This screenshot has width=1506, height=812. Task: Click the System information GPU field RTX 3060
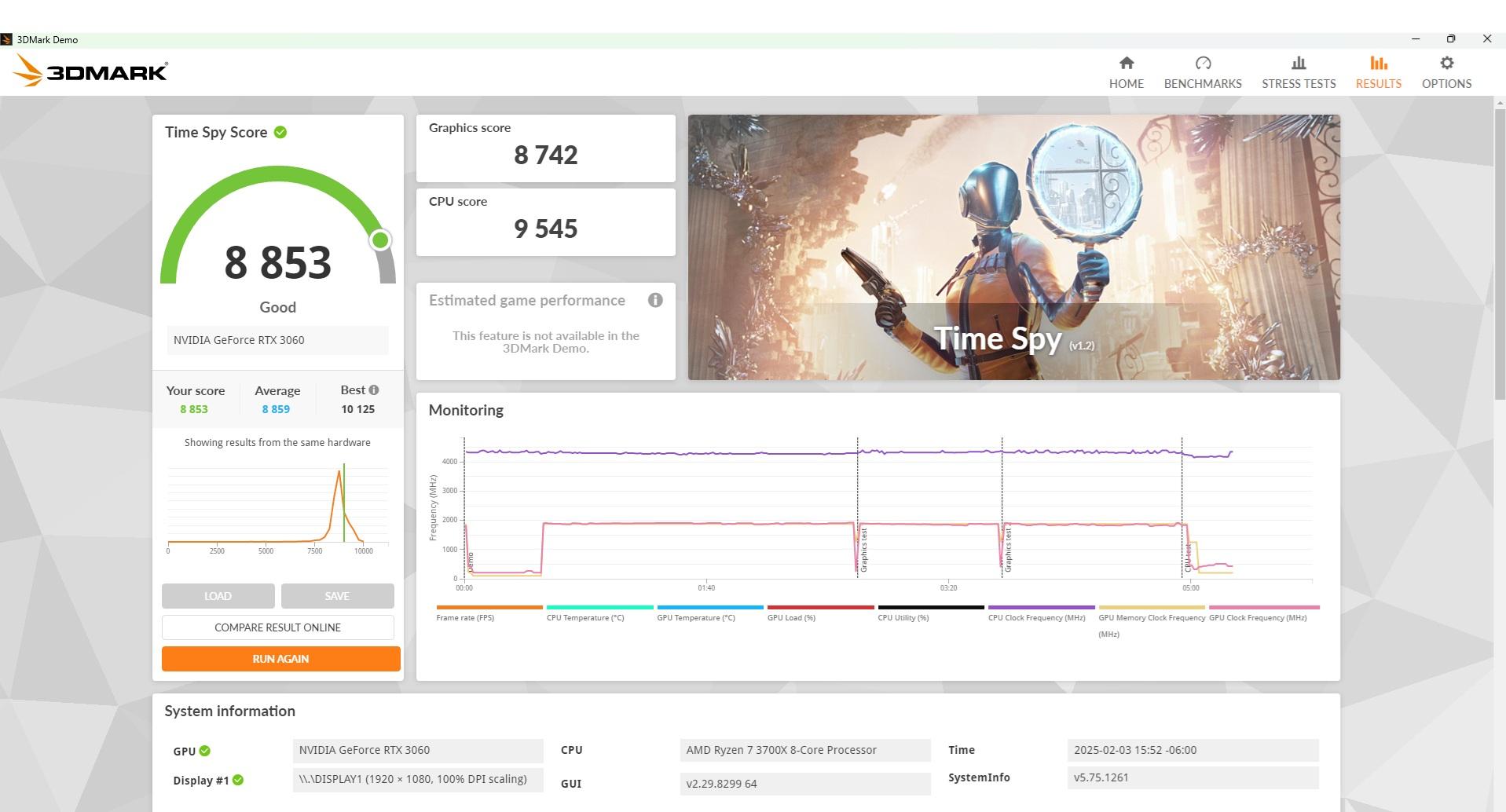tap(418, 750)
